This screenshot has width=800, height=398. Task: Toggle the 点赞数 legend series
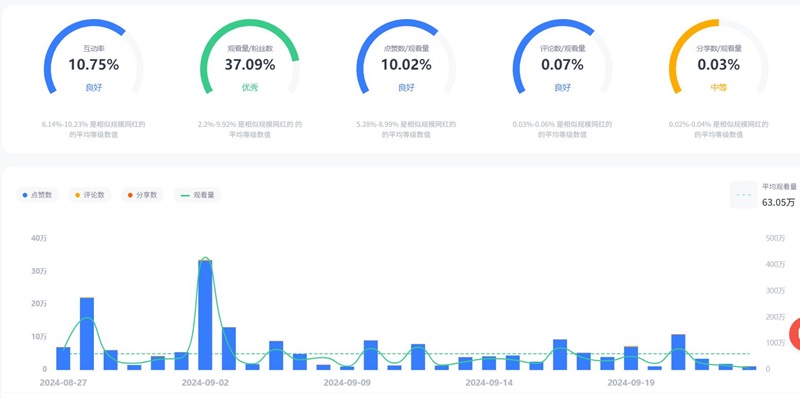(37, 195)
